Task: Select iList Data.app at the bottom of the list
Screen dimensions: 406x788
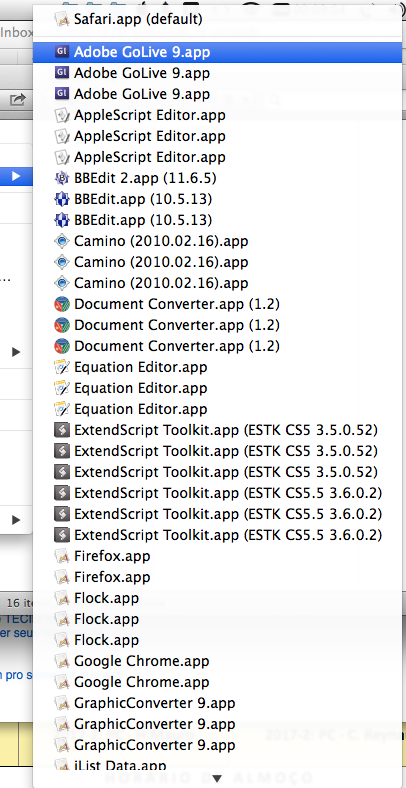Action: click(218, 765)
